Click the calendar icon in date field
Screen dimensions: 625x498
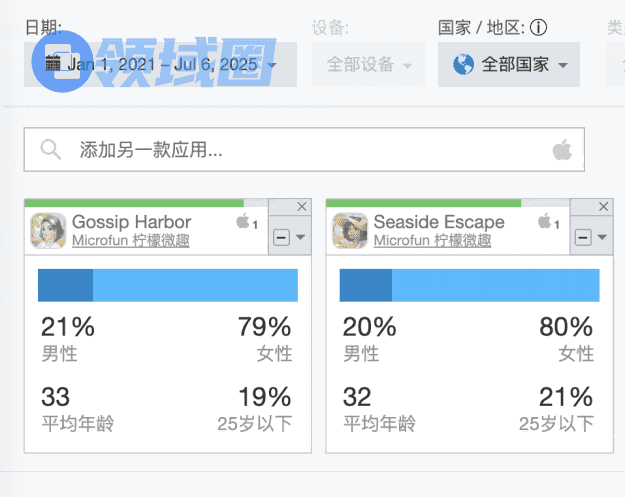coord(52,65)
